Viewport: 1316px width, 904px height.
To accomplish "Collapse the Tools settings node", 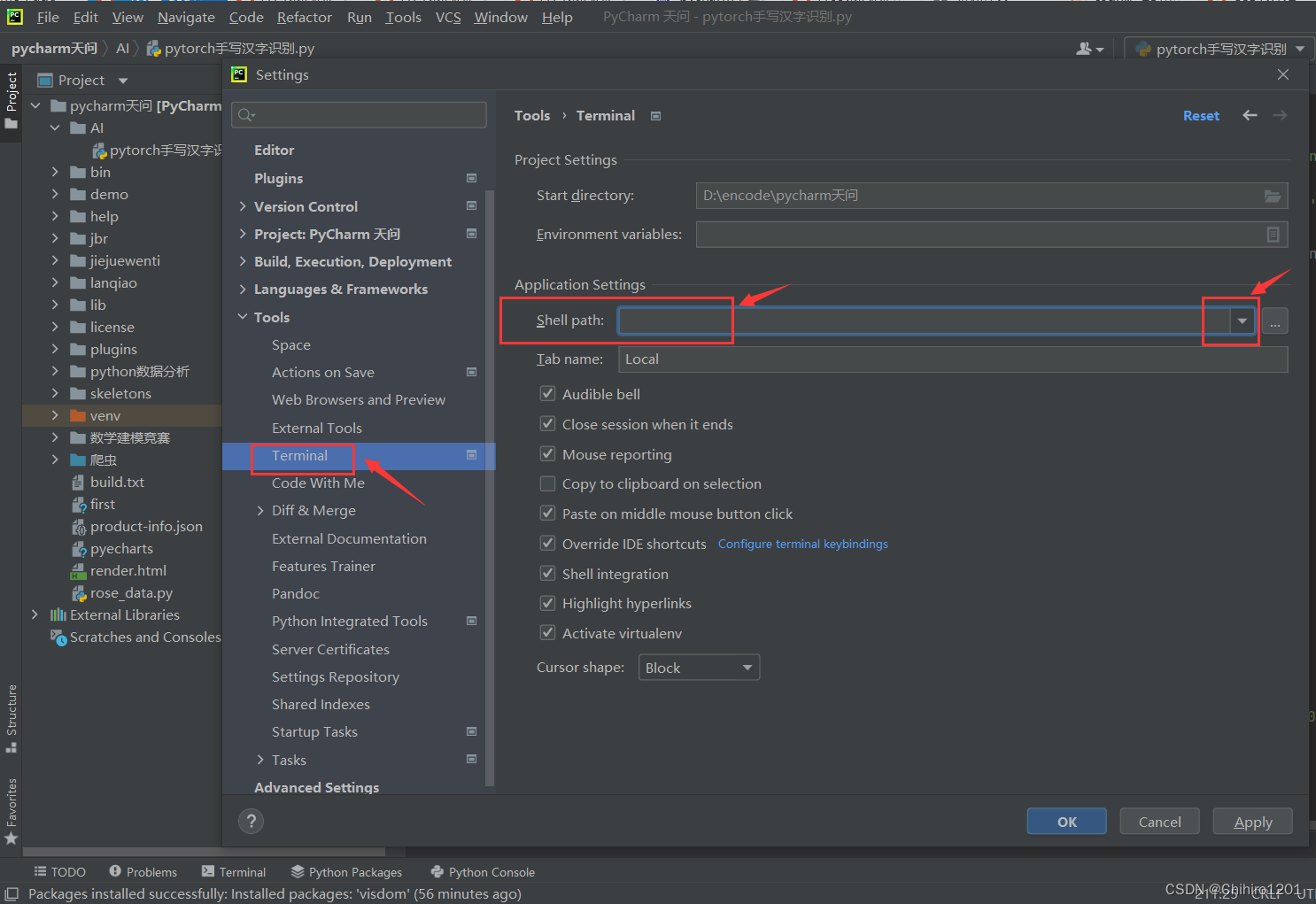I will click(243, 317).
